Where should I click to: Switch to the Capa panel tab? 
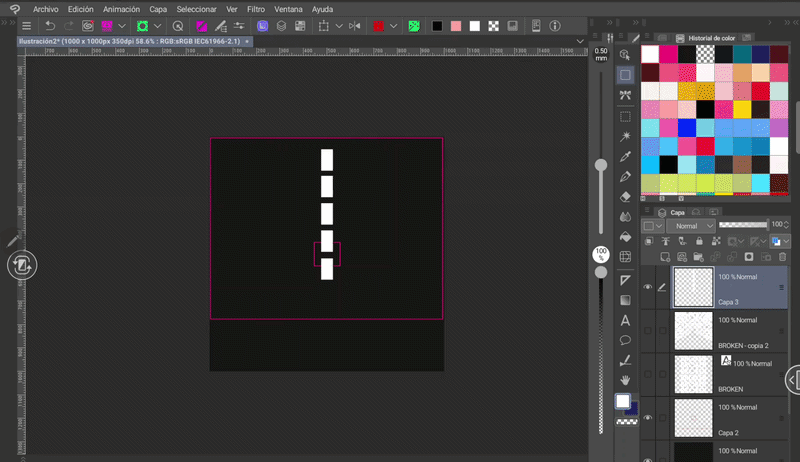pyautogui.click(x=677, y=212)
